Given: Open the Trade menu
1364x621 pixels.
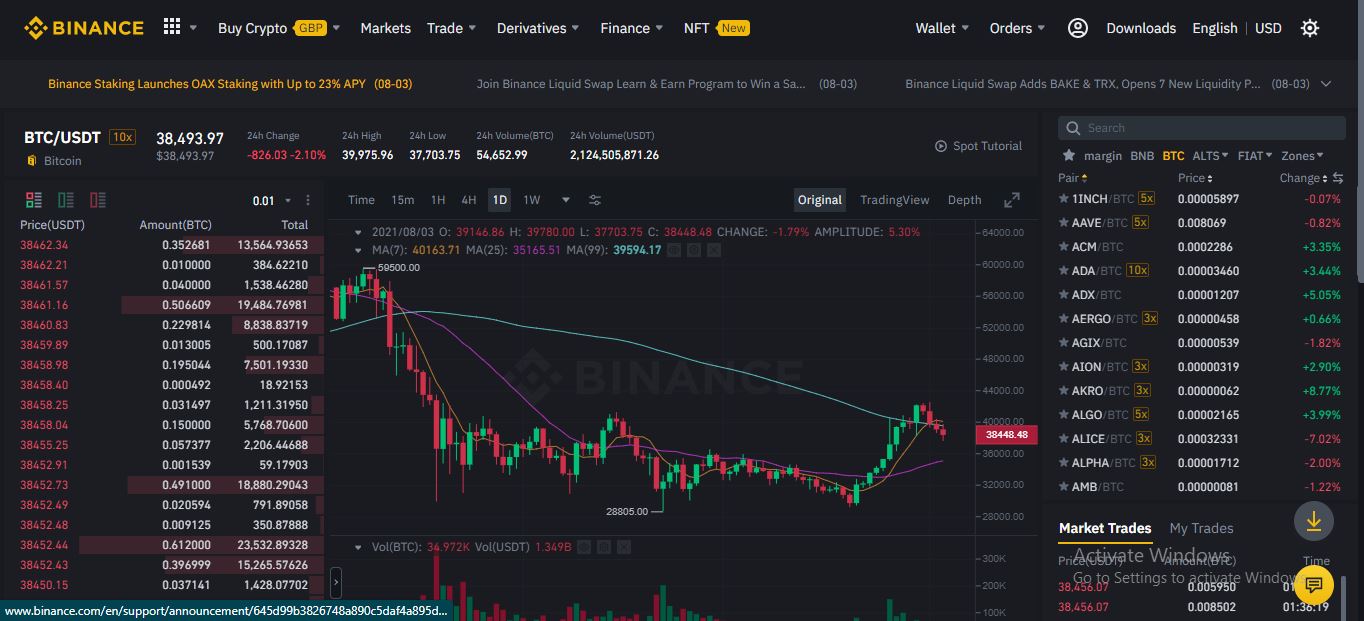Looking at the screenshot, I should [x=451, y=28].
